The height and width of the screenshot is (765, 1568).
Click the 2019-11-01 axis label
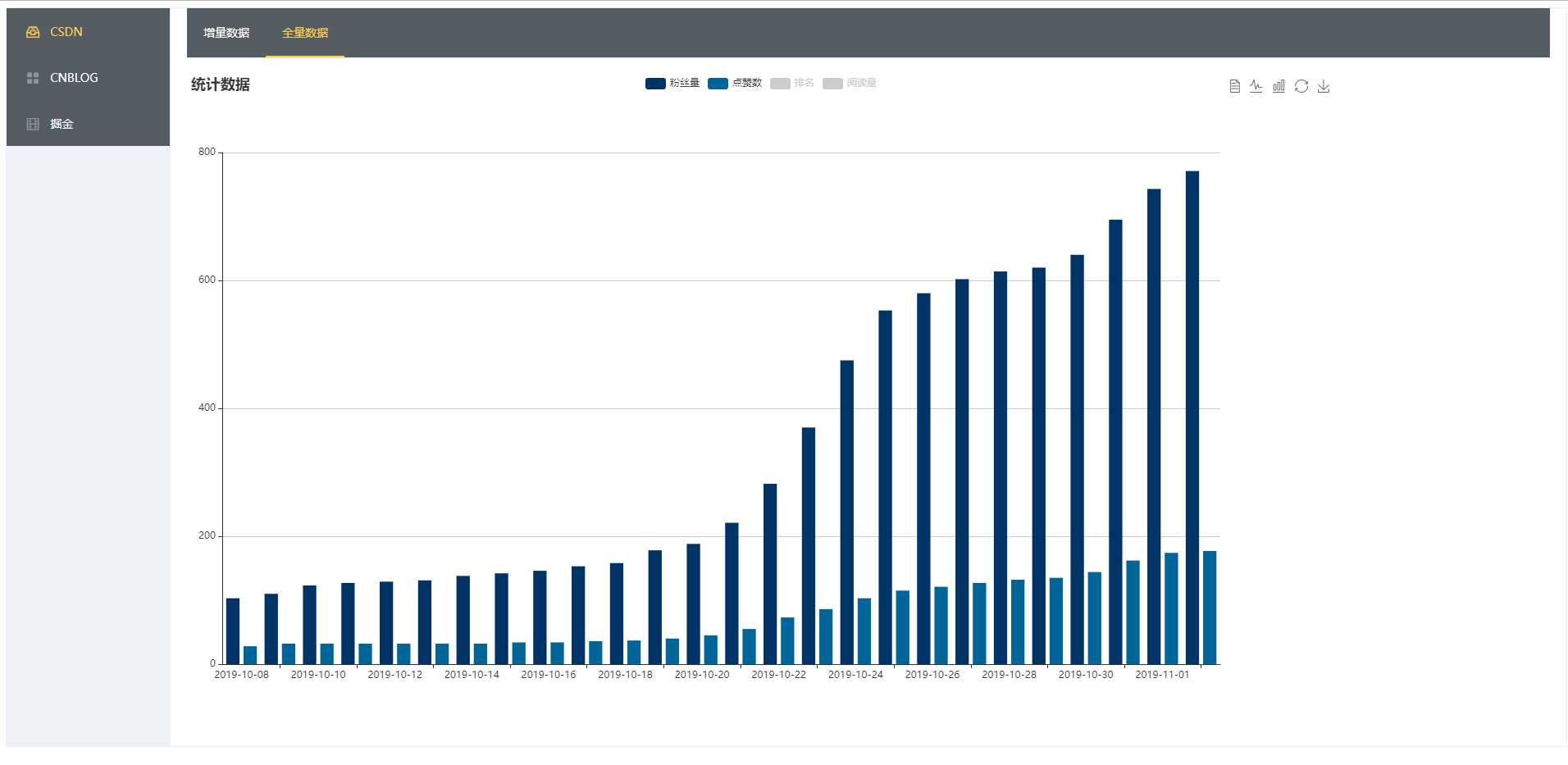(1162, 675)
